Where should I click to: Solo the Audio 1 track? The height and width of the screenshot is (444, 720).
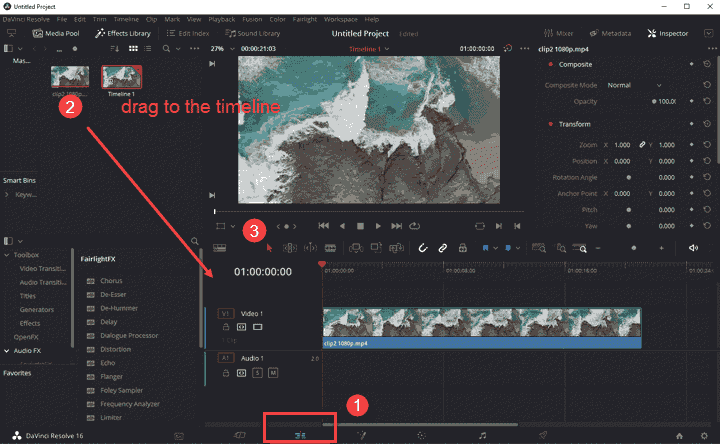click(258, 373)
